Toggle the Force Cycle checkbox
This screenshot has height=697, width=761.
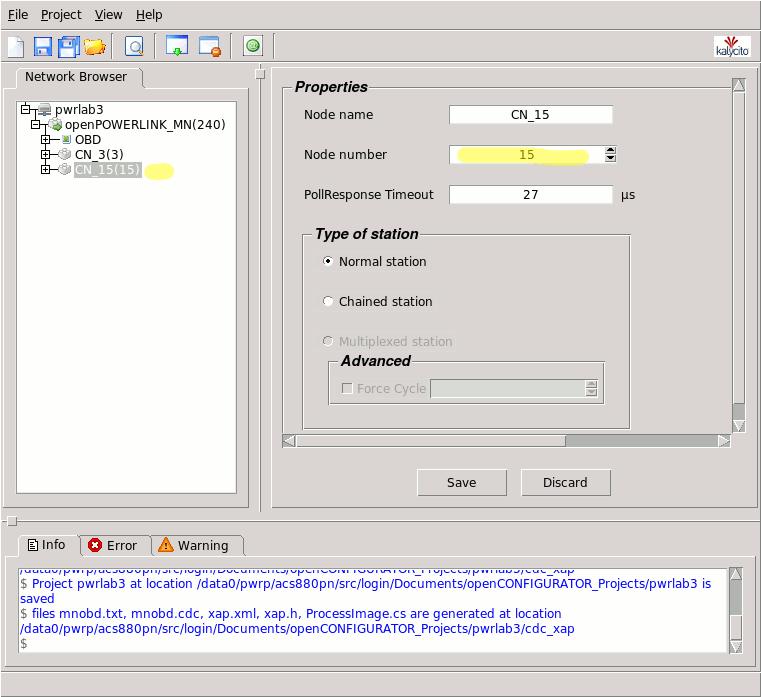pos(347,388)
